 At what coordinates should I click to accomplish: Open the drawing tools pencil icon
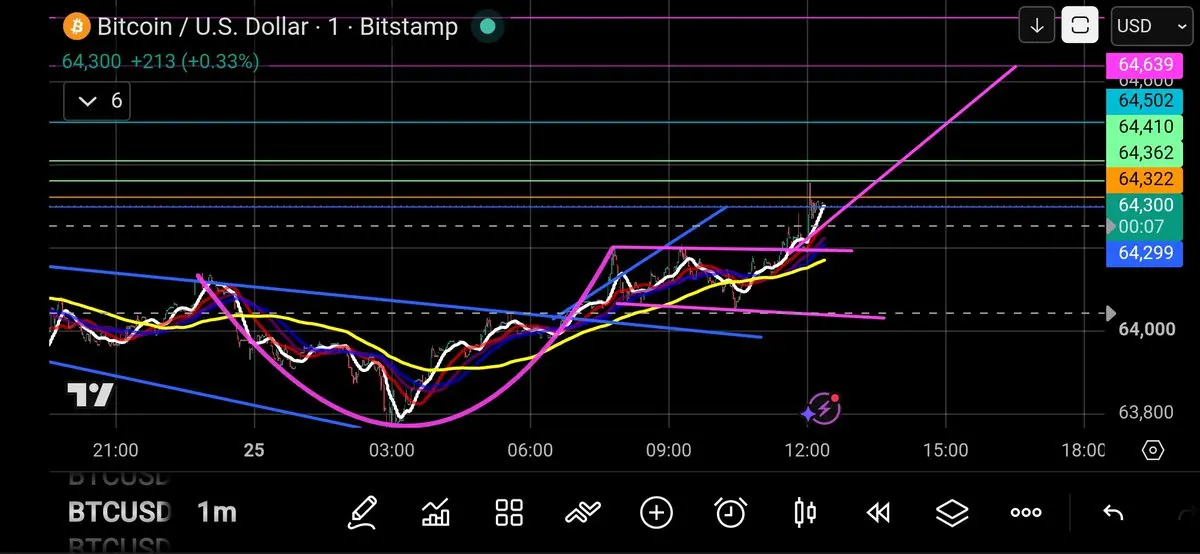click(363, 513)
